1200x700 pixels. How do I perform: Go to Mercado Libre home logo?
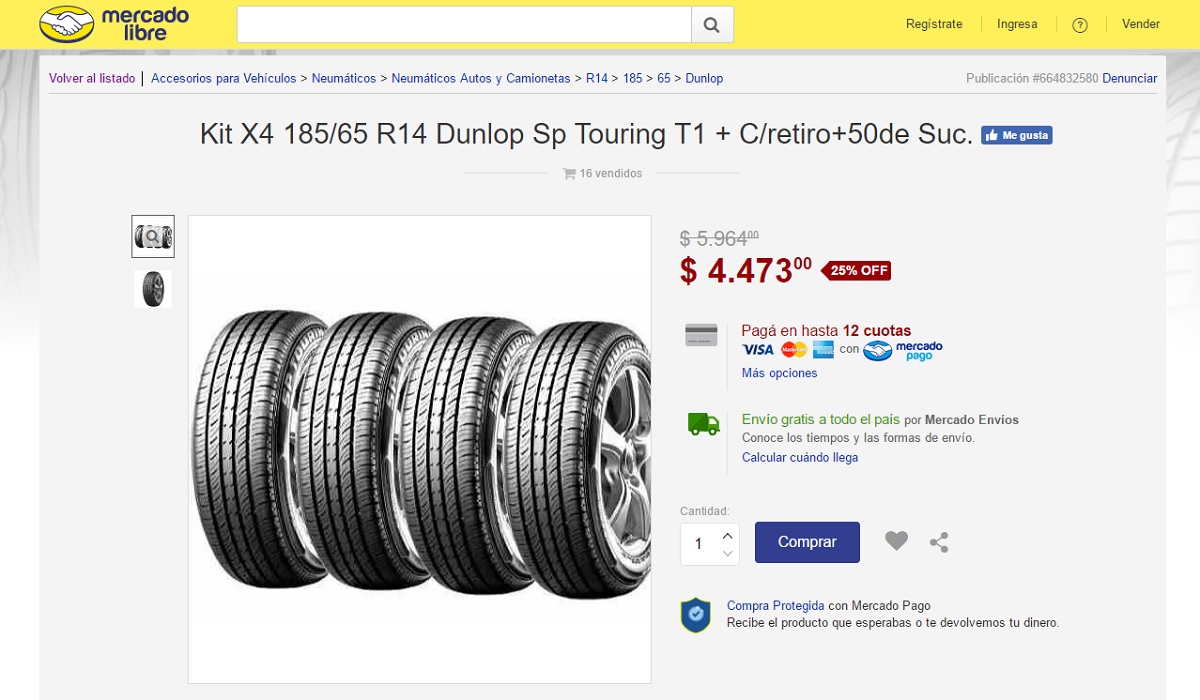[x=114, y=24]
